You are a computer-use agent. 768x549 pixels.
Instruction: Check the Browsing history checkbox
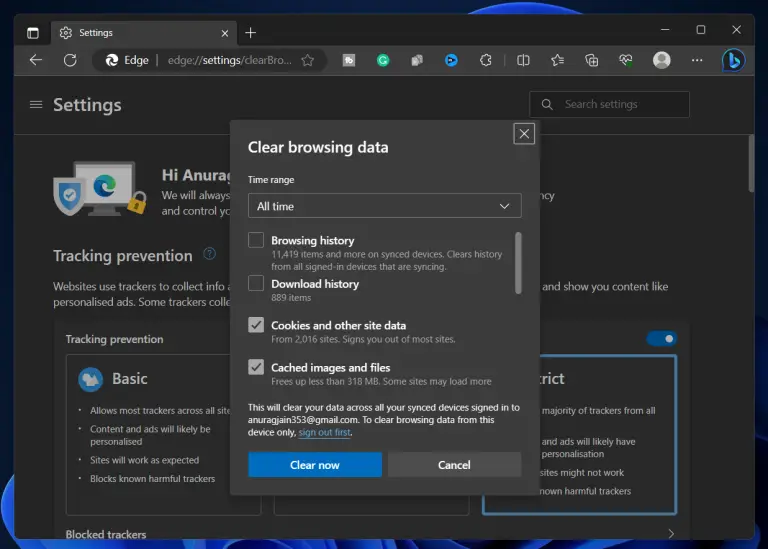(x=256, y=241)
